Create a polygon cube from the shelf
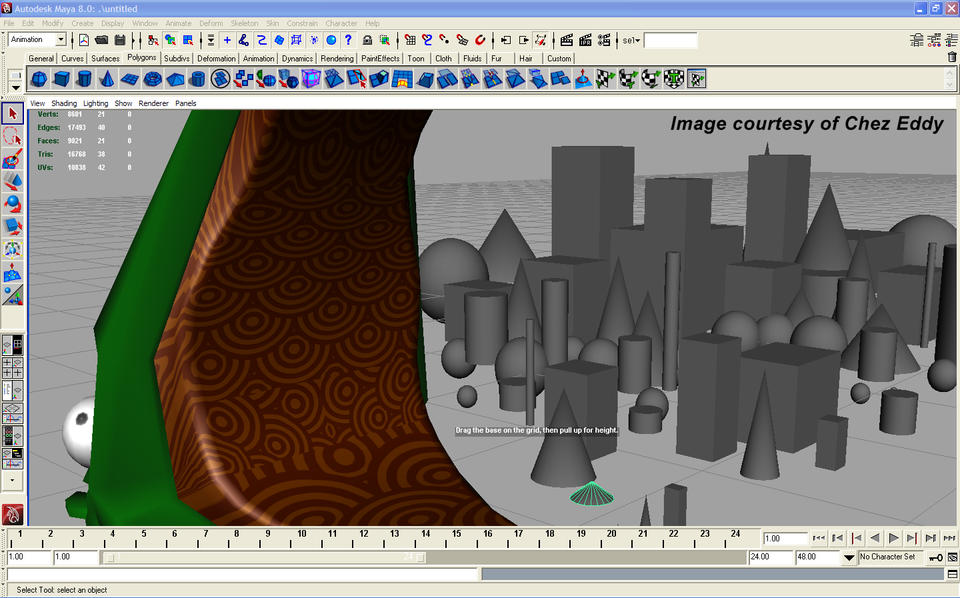 pos(61,79)
